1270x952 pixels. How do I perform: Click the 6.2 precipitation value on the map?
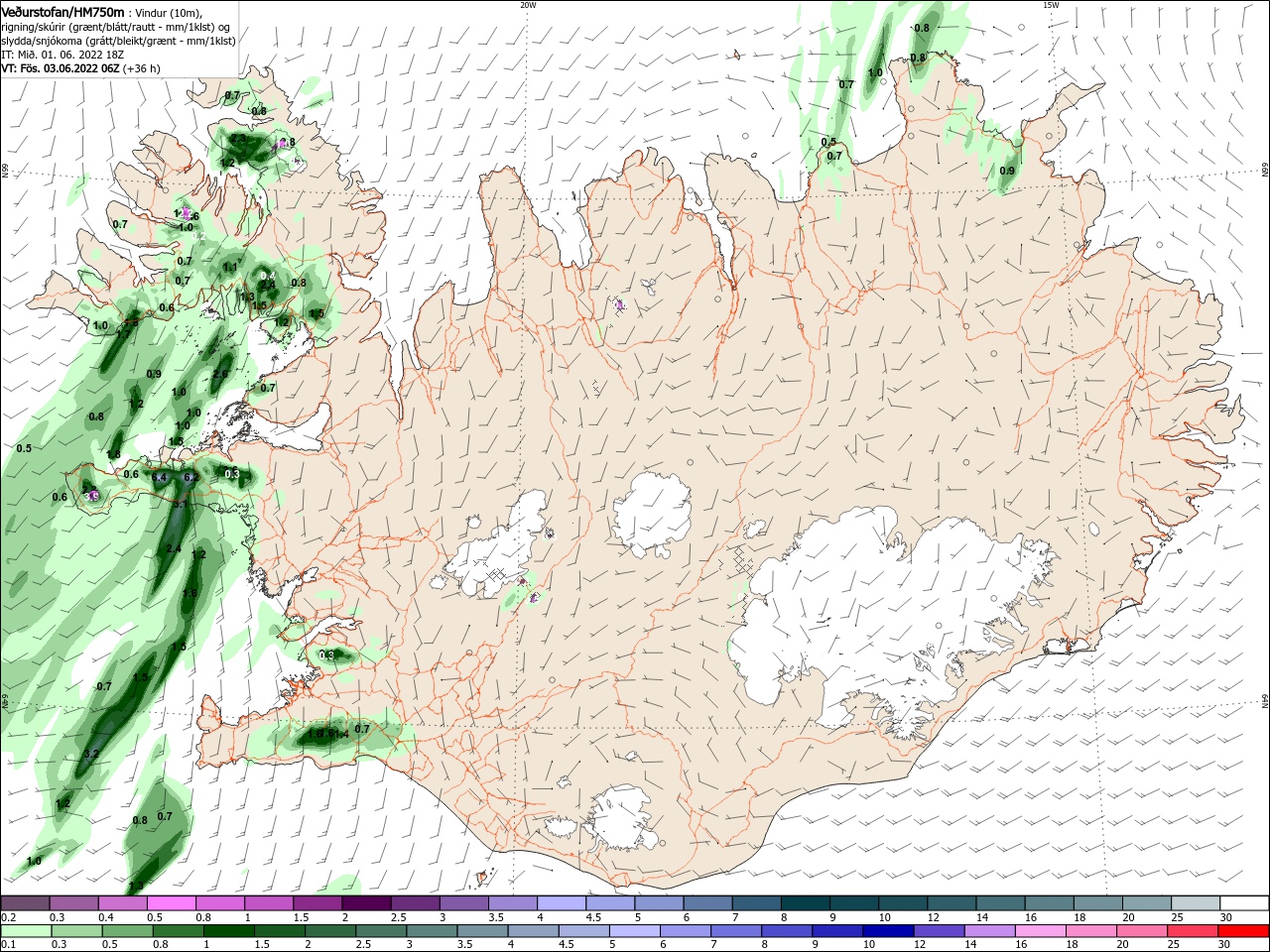pyautogui.click(x=191, y=477)
